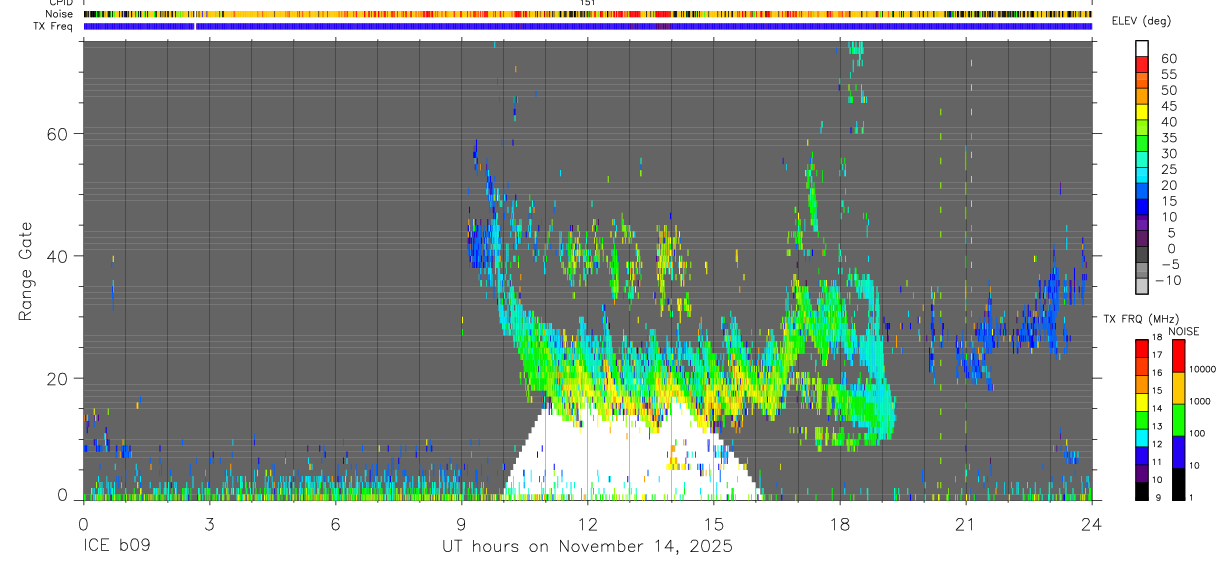The height and width of the screenshot is (567, 1228).
Task: Click the 'TX FRQ (MHz)' legend title
Action: coord(1141,319)
